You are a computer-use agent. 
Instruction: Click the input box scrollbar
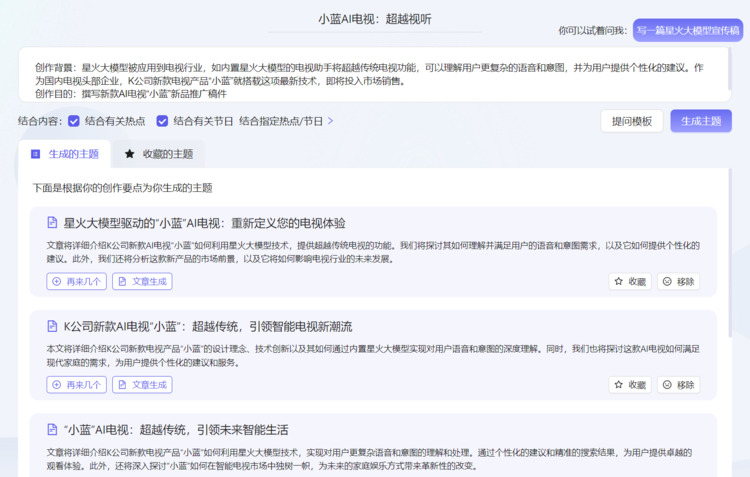coord(729,68)
